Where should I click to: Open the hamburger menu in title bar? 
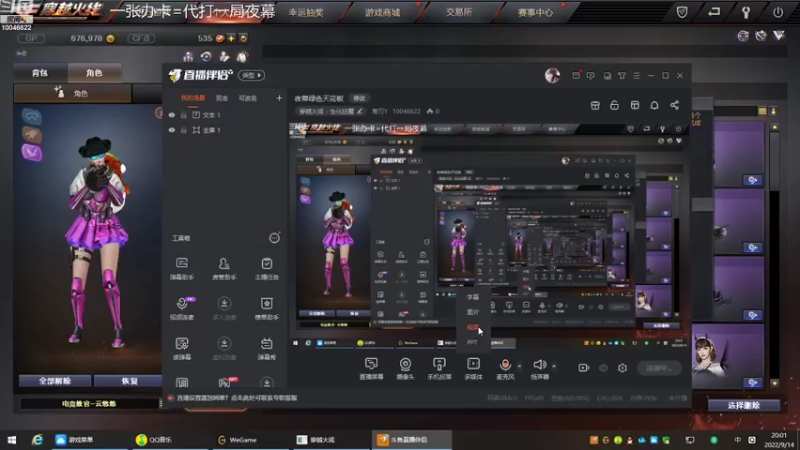[x=636, y=76]
